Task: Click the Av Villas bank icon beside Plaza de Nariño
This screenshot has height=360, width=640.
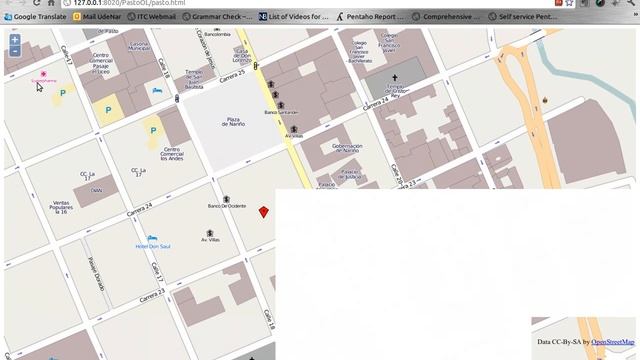Action: pyautogui.click(x=294, y=129)
